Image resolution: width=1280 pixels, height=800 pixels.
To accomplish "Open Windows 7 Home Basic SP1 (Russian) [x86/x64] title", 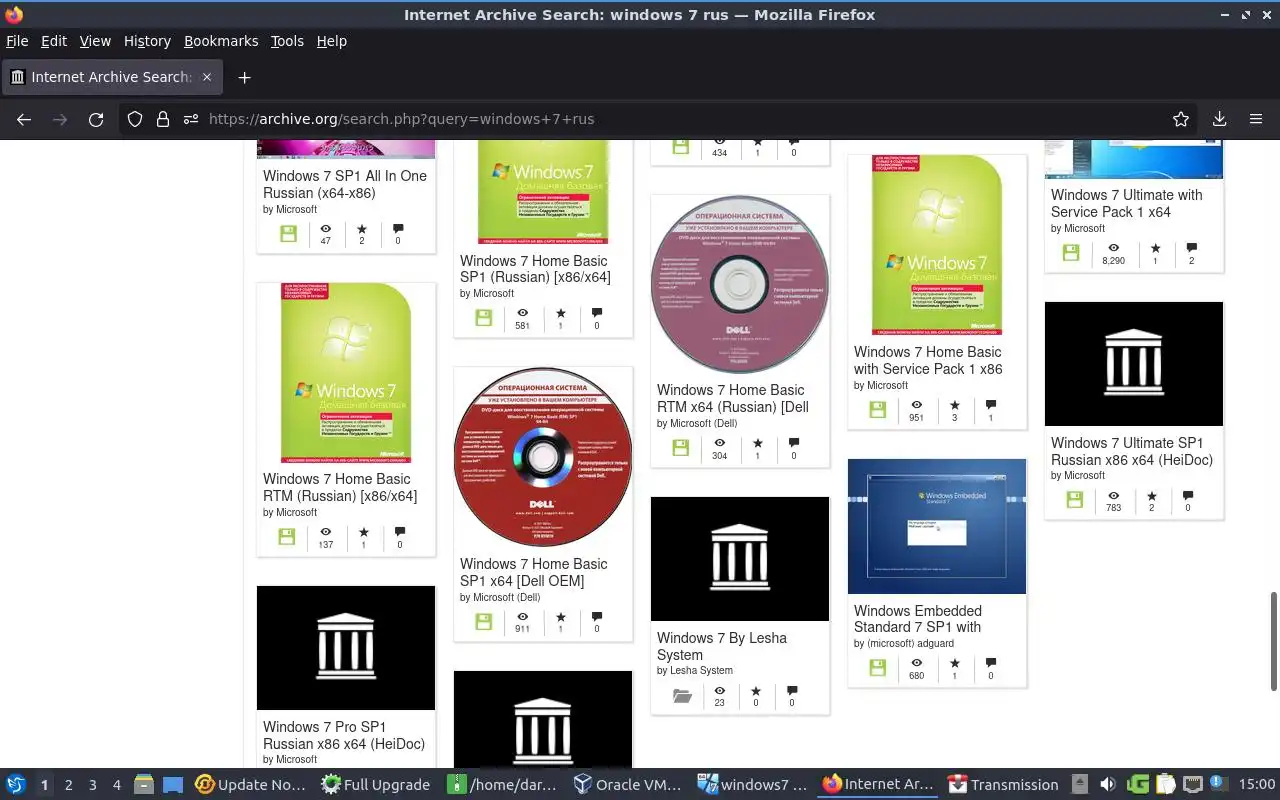I will click(x=535, y=269).
